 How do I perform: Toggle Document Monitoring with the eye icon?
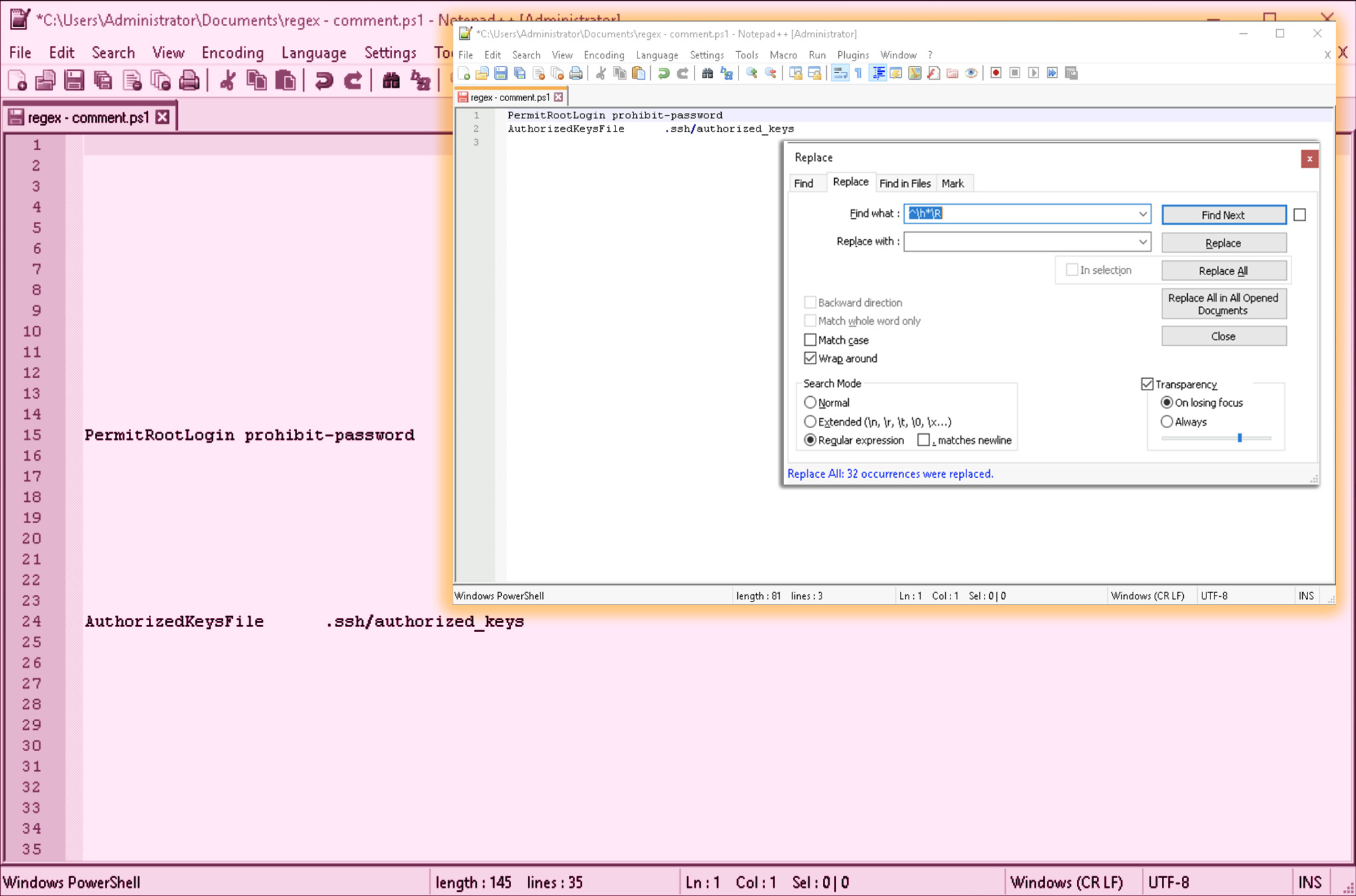coord(970,73)
